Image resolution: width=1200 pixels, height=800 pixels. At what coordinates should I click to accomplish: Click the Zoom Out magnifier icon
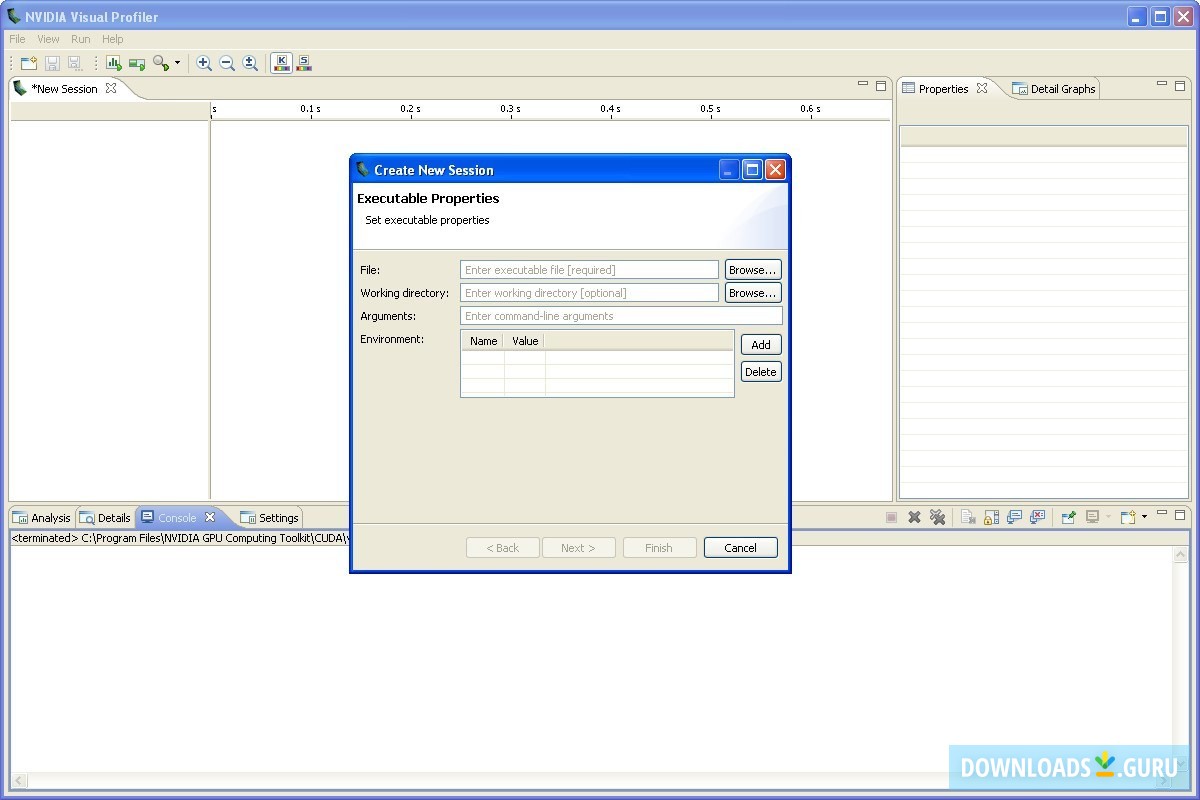point(226,63)
